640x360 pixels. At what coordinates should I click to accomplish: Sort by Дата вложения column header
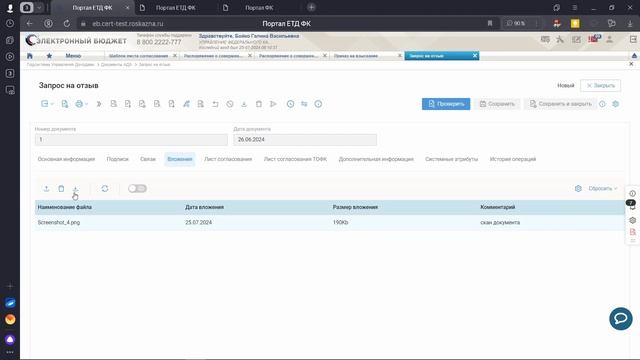(x=204, y=207)
